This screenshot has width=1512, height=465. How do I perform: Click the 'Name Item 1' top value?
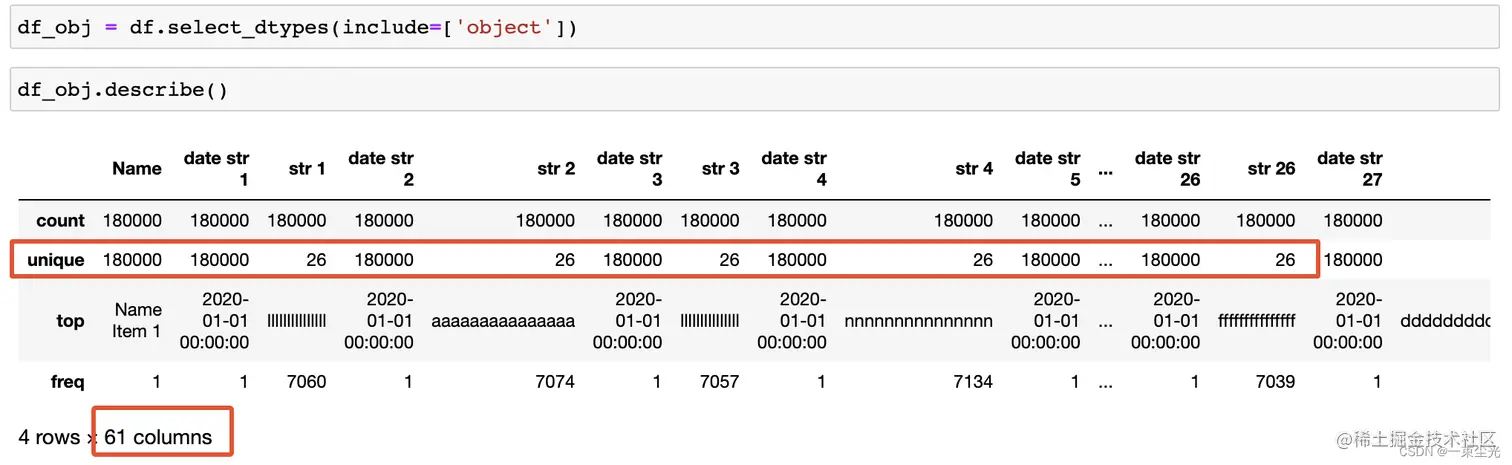(x=137, y=320)
